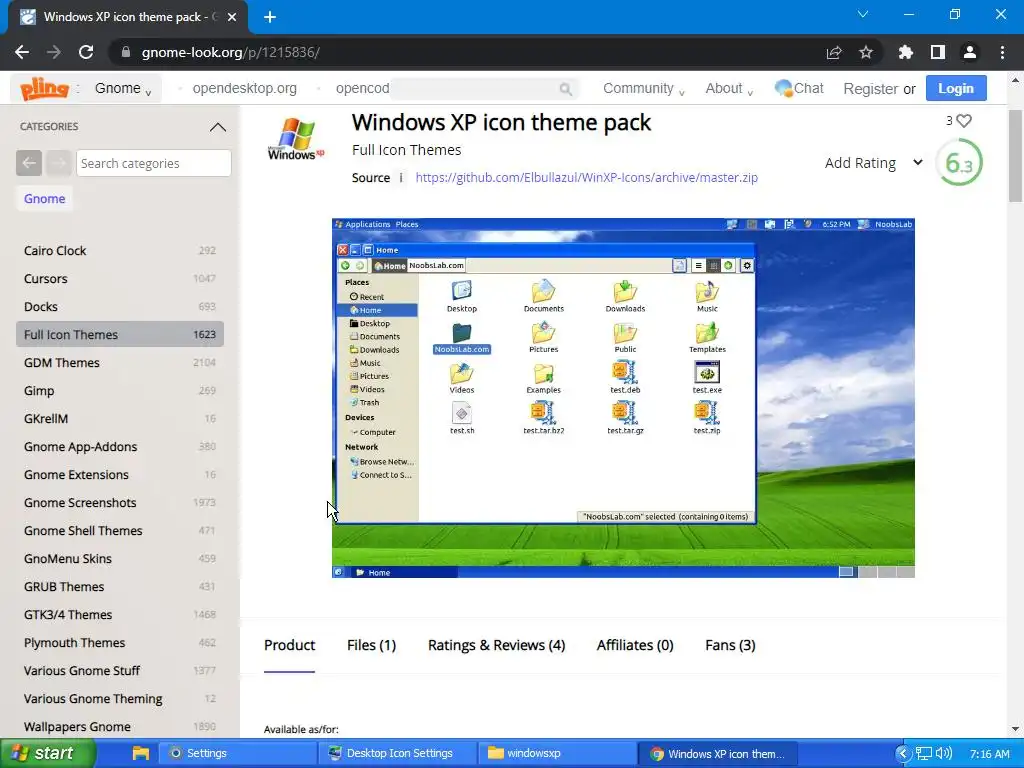Close the Windows XP icon theme tab
This screenshot has width=1024, height=768.
(232, 17)
